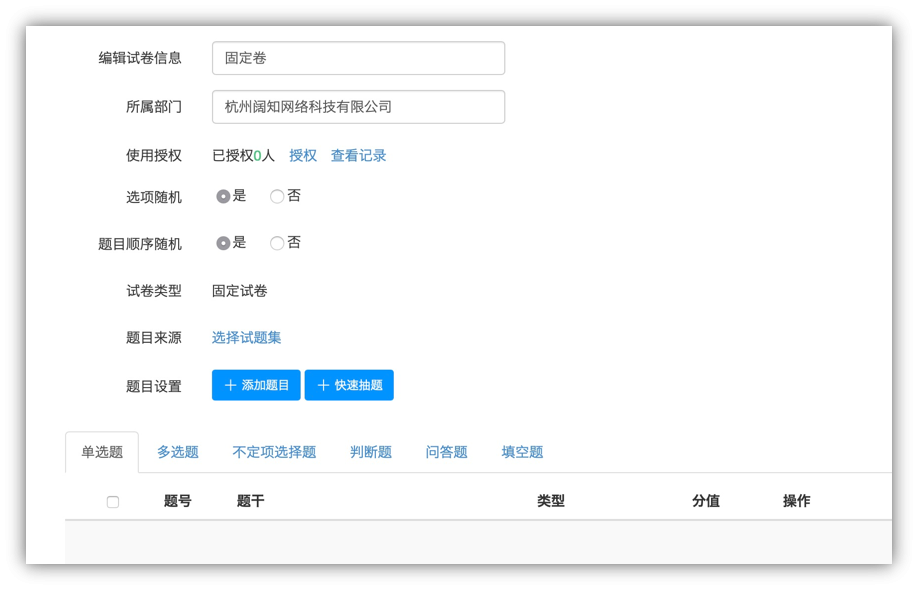Click the 题号 column header

click(x=178, y=501)
